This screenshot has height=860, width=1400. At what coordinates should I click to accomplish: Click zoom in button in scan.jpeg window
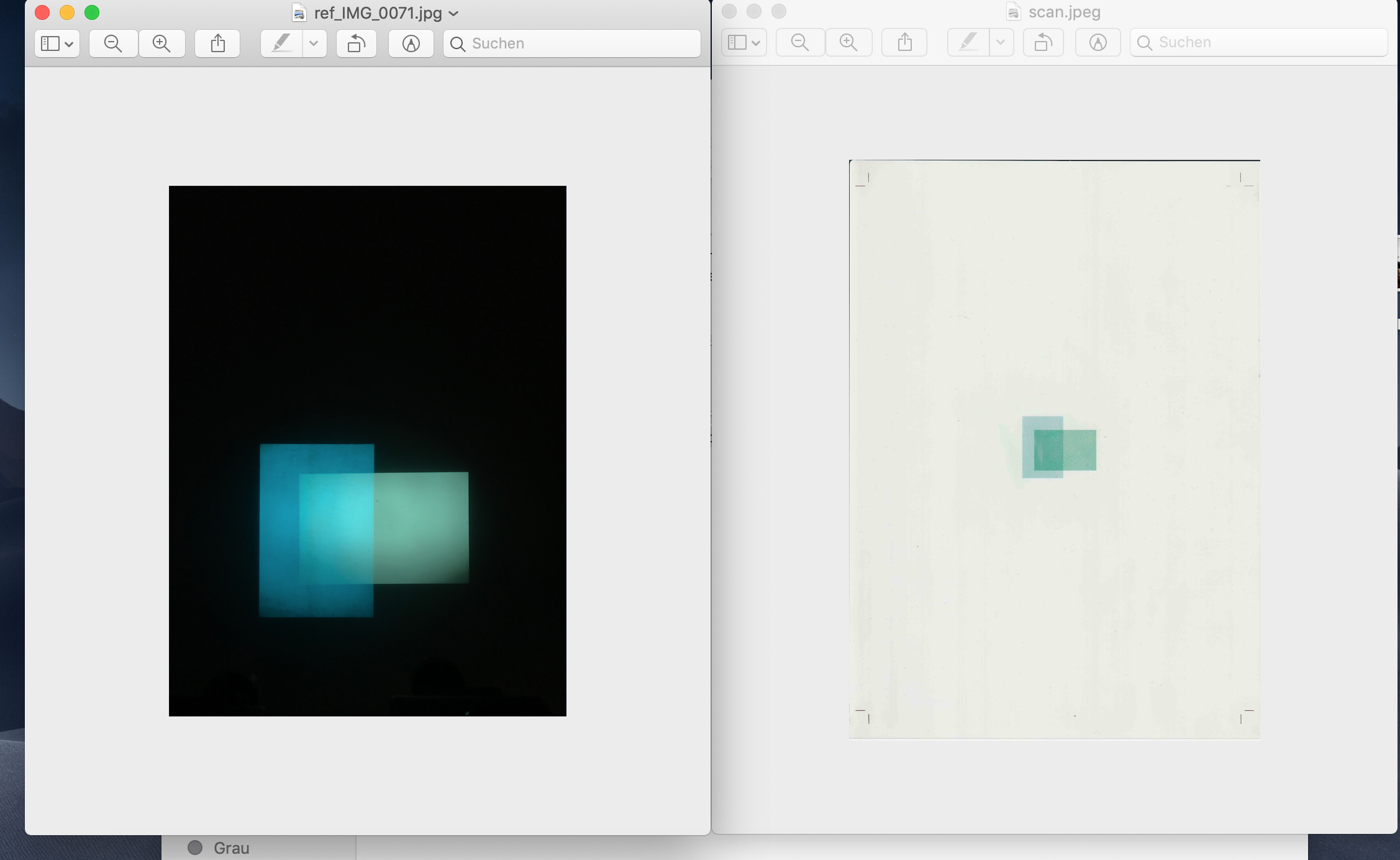(848, 42)
